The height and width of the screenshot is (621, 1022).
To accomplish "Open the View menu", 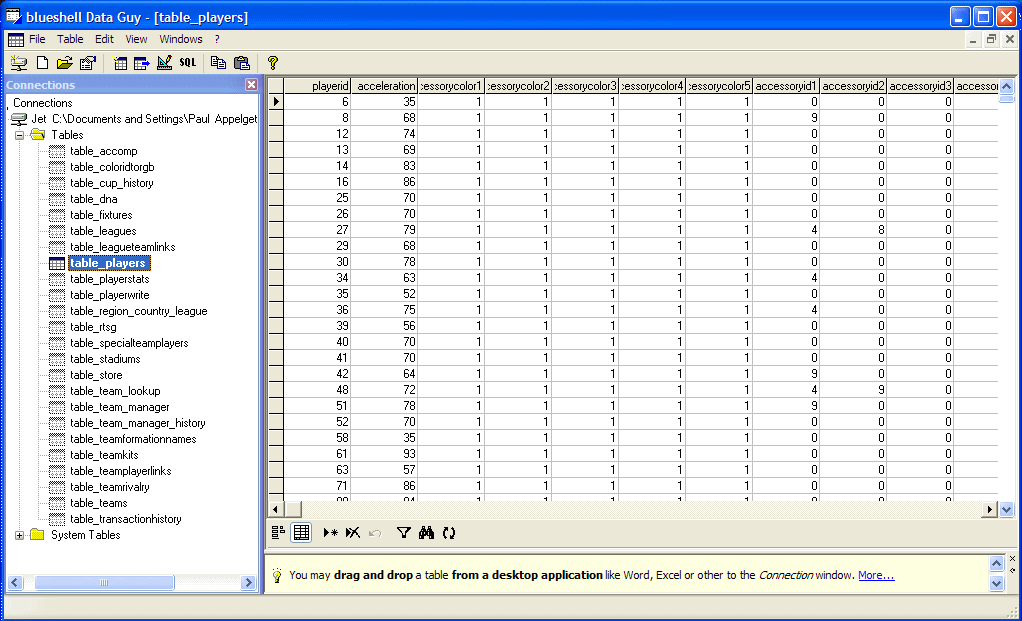I will [136, 39].
